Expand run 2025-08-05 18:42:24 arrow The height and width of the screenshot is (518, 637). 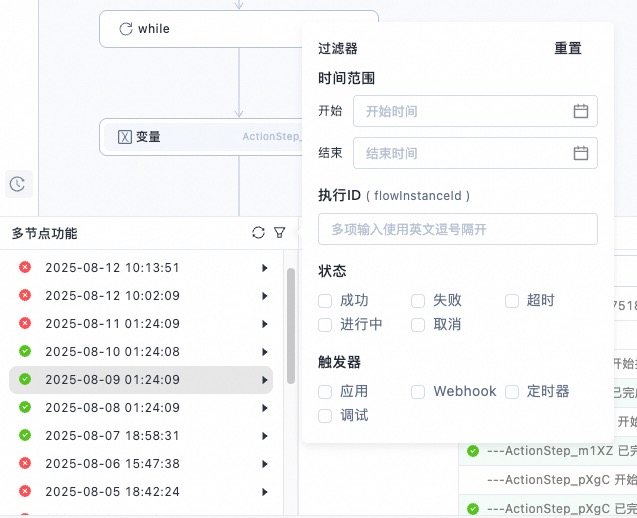265,492
